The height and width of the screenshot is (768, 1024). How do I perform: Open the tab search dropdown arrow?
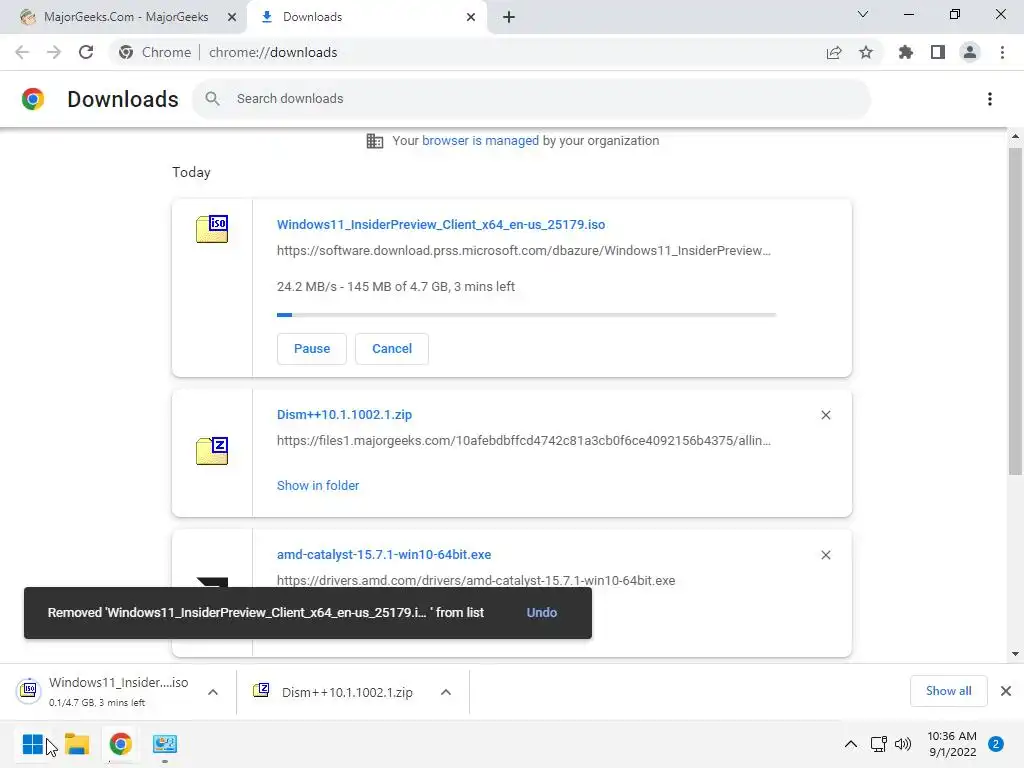pos(863,14)
